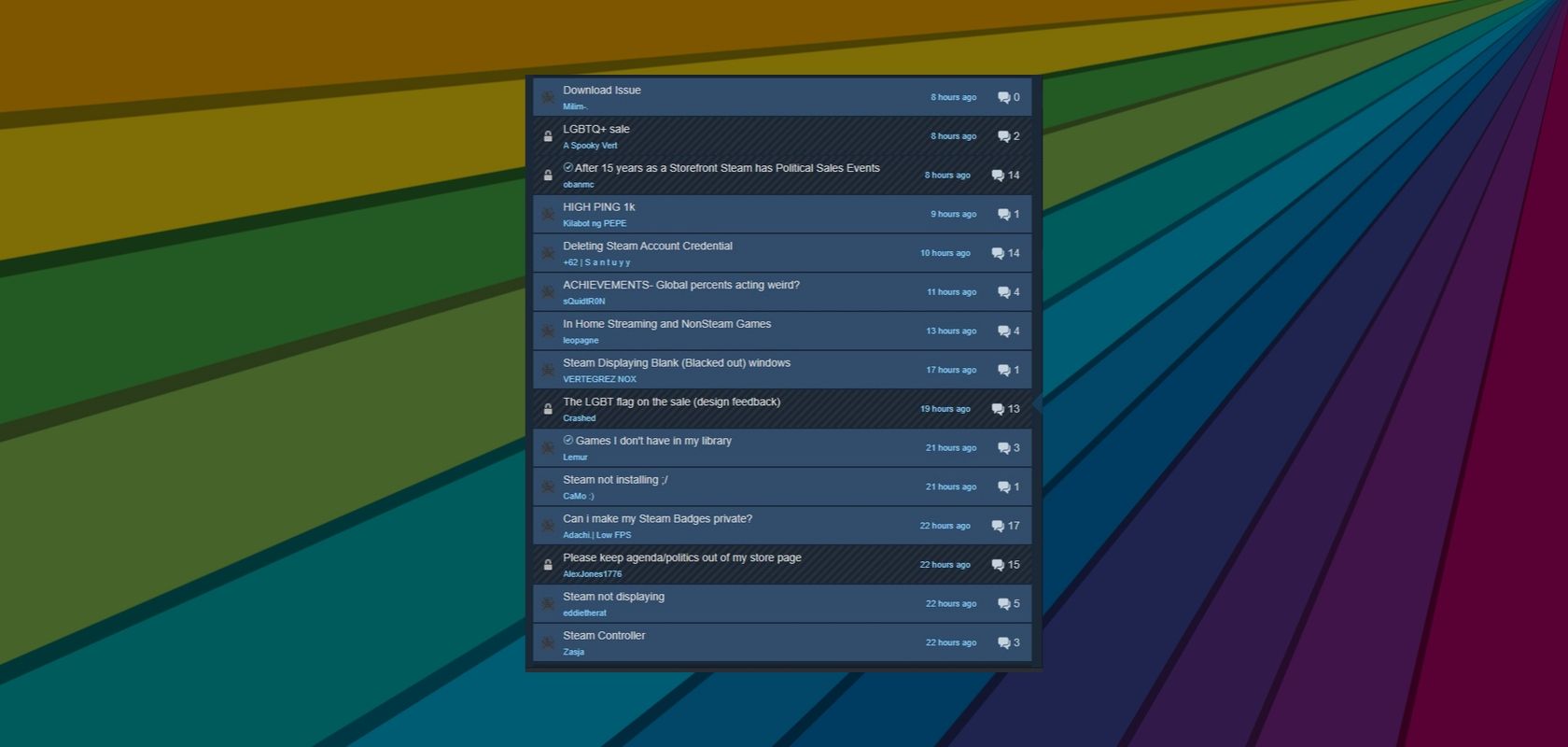Click reply bubble icon on 'LGBTQ+ sale' row

point(1003,136)
